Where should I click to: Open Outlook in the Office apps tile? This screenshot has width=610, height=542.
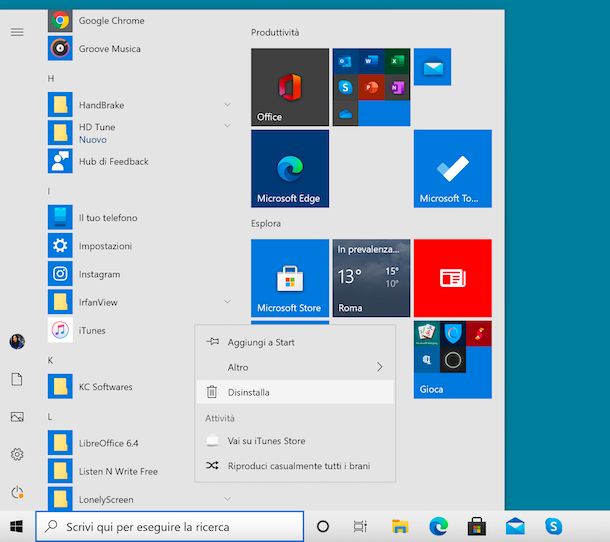click(345, 61)
